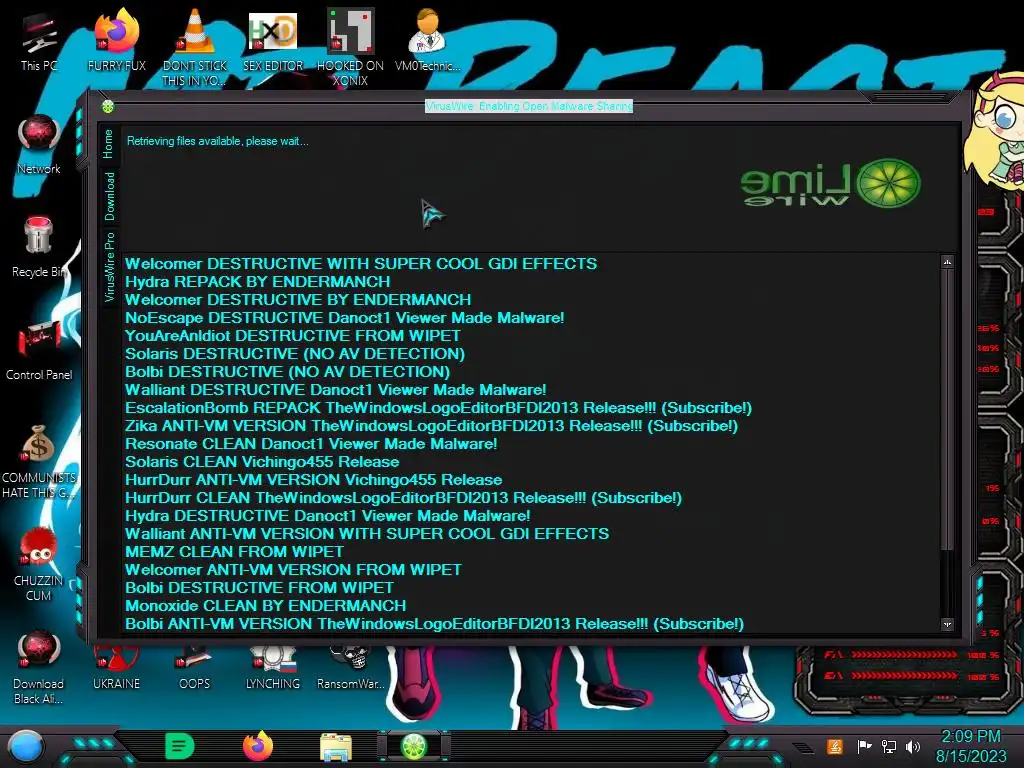
Task: Open the Chuzzle red fuzzball desktop icon
Action: tap(39, 564)
